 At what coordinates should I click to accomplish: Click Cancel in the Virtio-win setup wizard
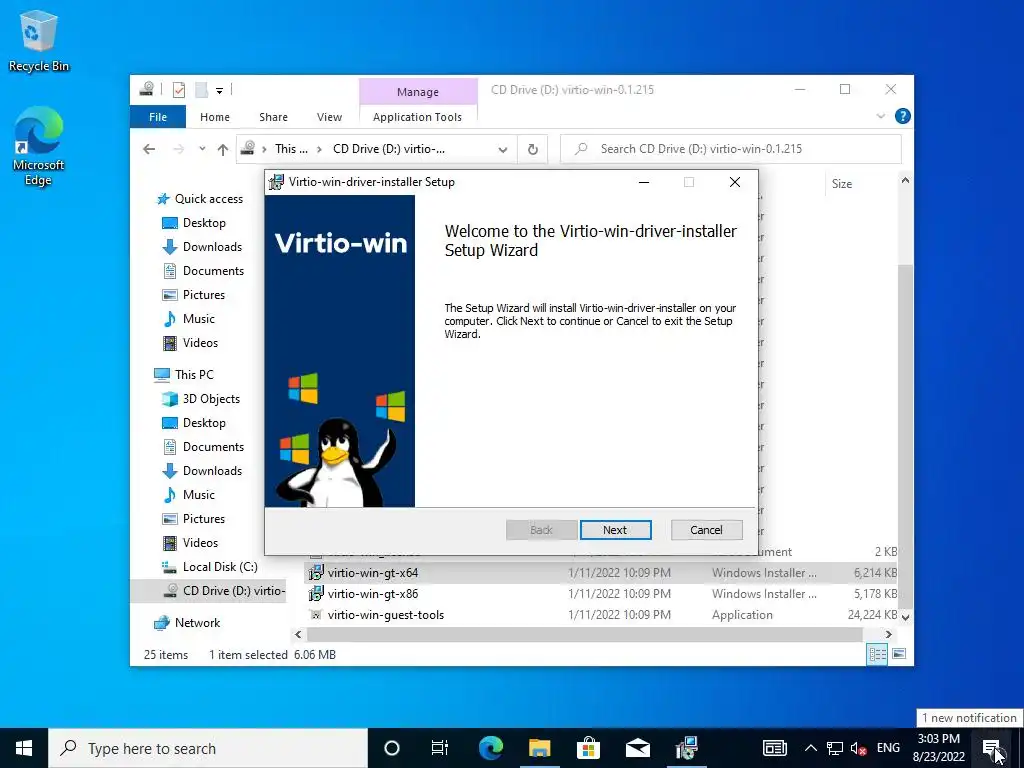pyautogui.click(x=706, y=530)
